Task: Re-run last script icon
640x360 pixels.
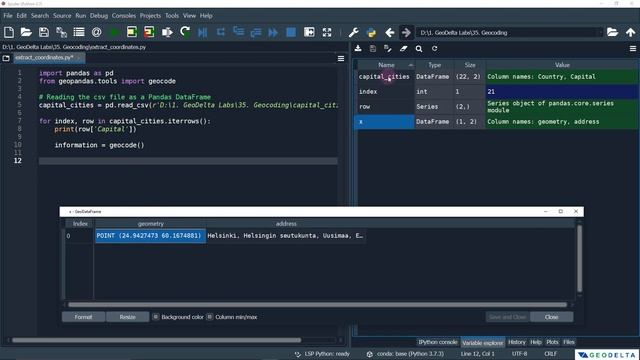Action: coord(185,32)
